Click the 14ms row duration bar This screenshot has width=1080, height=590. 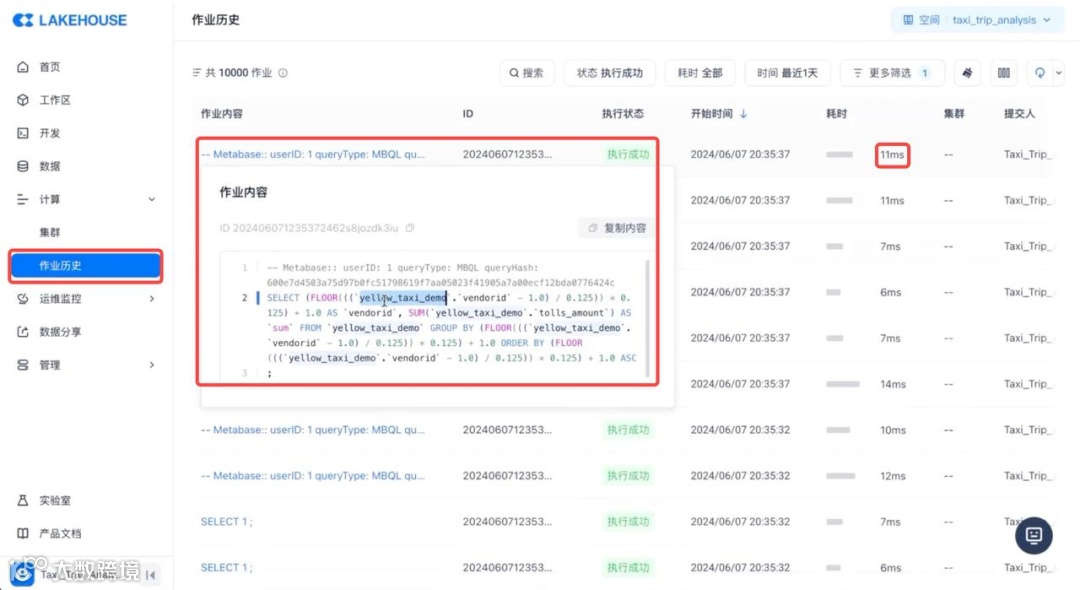[842, 384]
